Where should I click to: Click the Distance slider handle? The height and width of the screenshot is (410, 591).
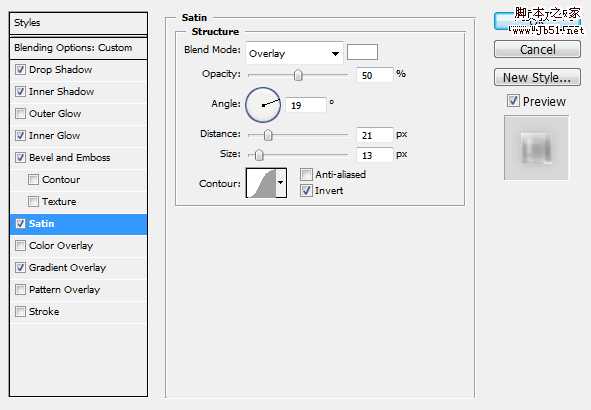pos(268,135)
